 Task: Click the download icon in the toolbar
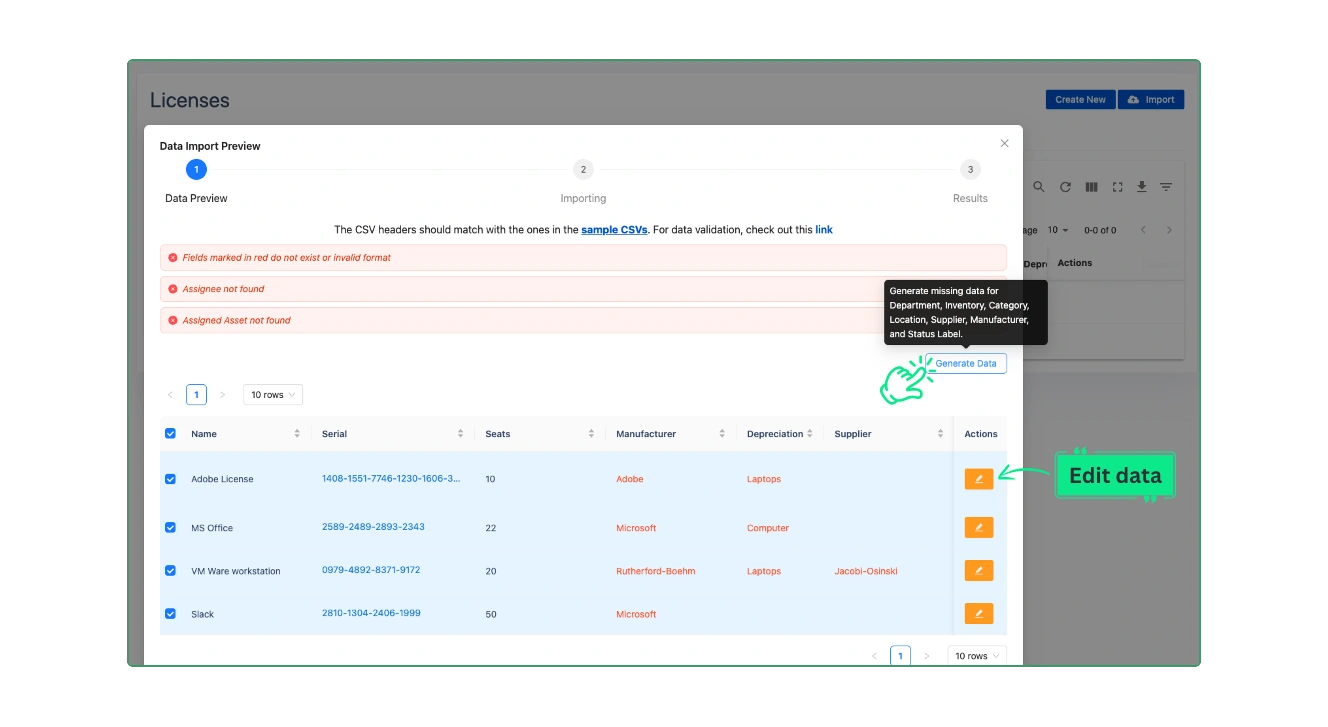(1141, 187)
